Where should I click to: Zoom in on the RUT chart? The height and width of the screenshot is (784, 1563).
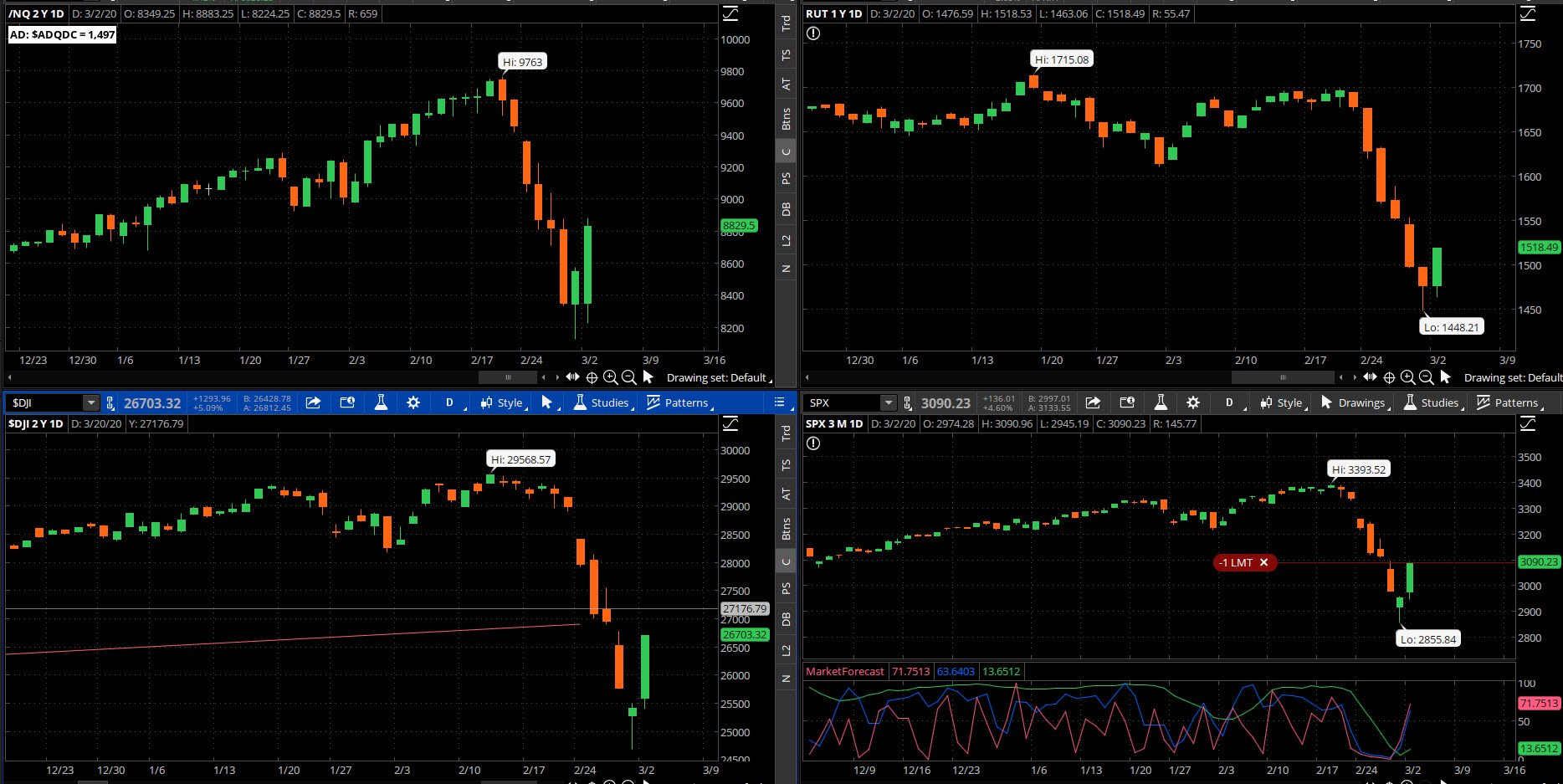coord(1407,377)
